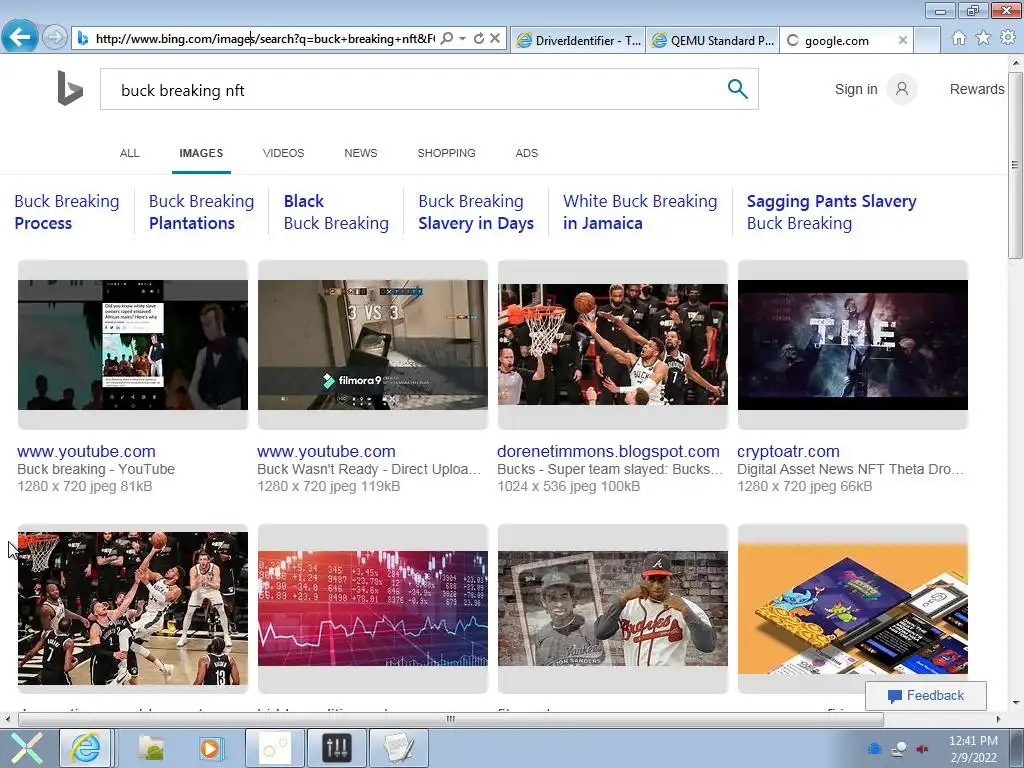Viewport: 1024px width, 768px height.
Task: Switch to the DriverIdentifier browser tab
Action: 578,40
